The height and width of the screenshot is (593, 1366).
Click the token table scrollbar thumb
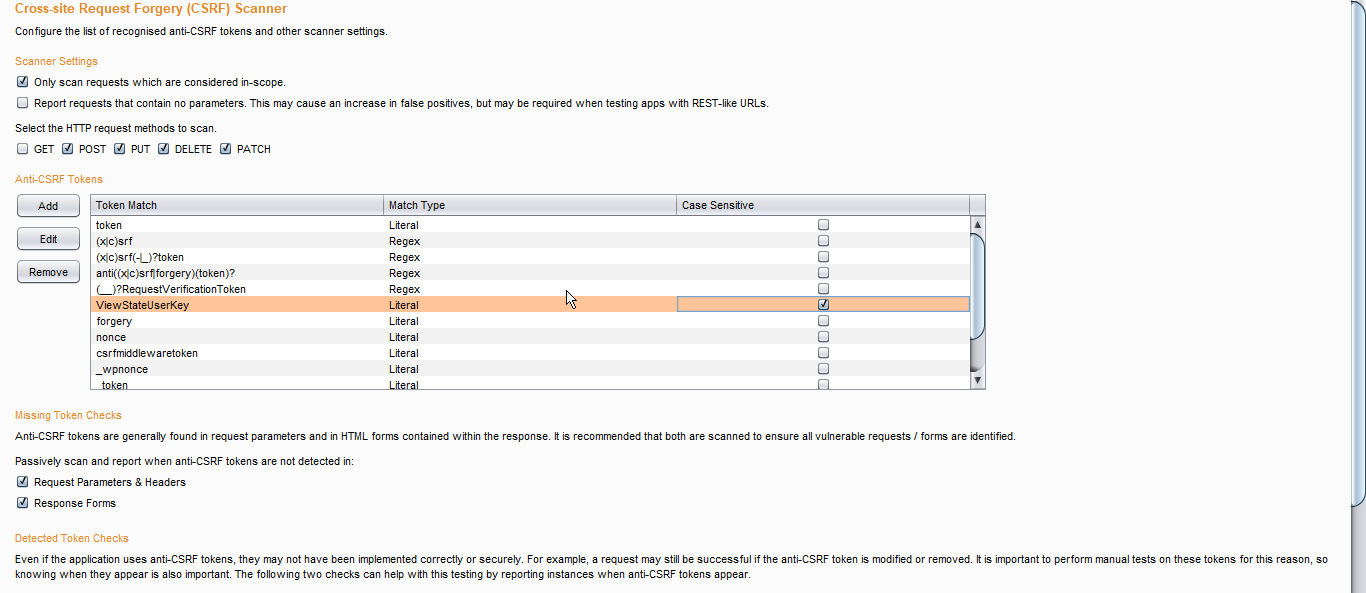click(x=977, y=288)
